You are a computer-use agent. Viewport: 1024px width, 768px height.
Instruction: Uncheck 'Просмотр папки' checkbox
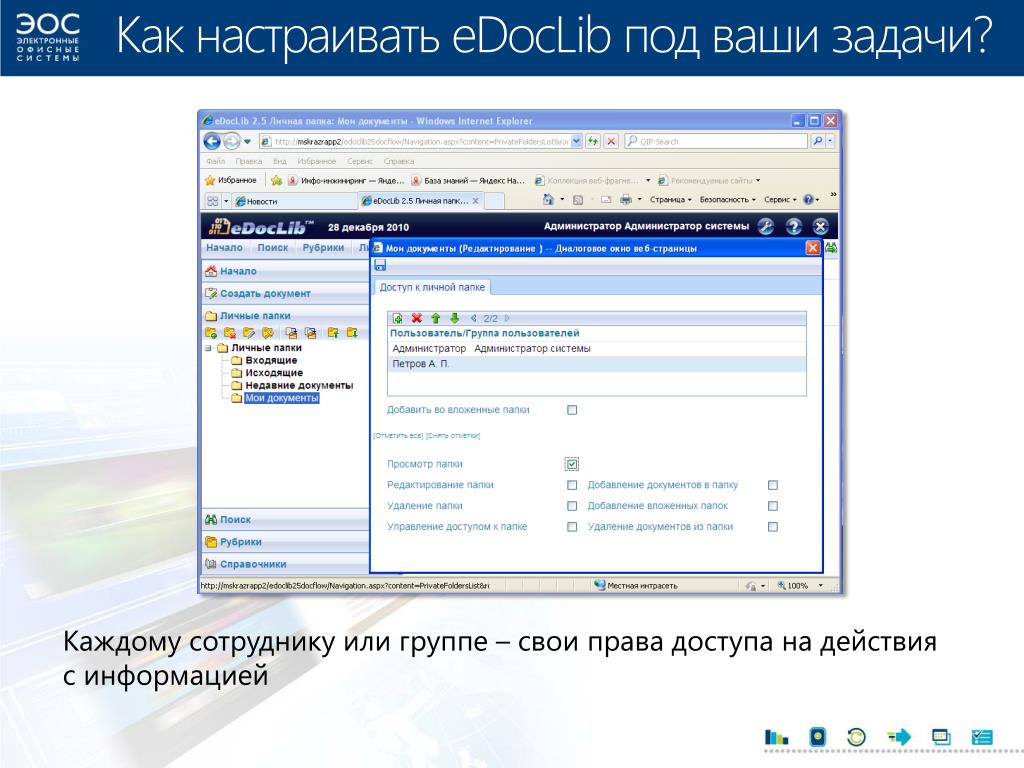click(572, 464)
